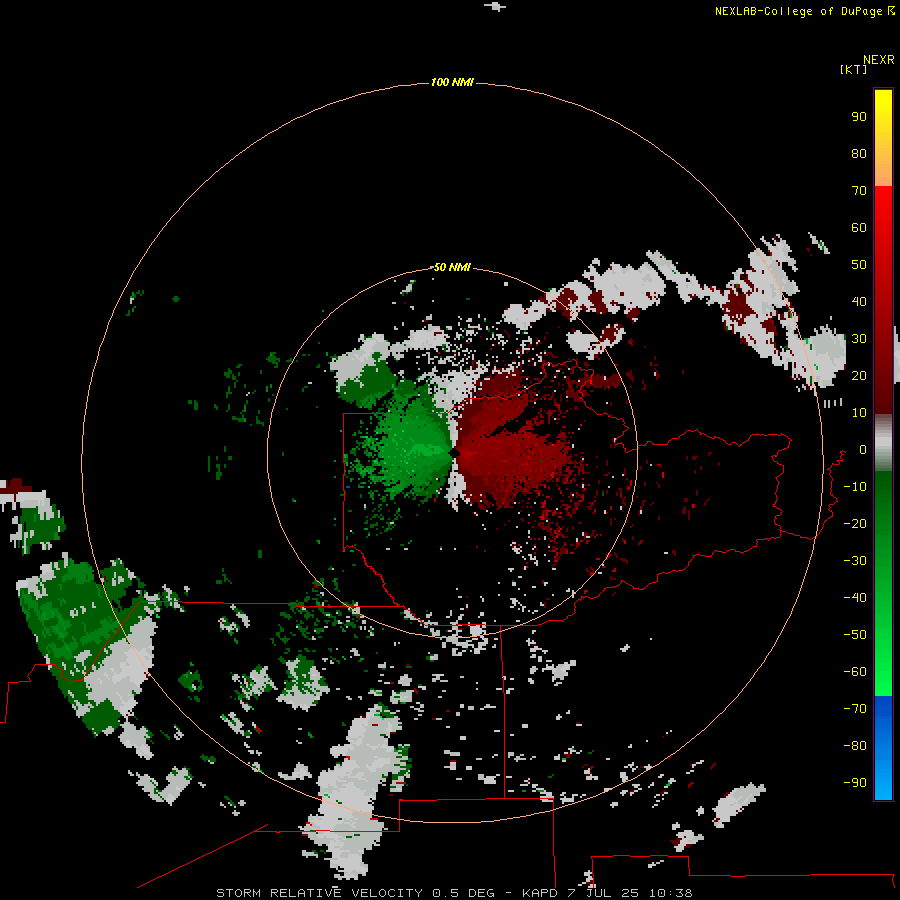The width and height of the screenshot is (900, 900).
Task: Click the [KT] units label above scale
Action: click(x=853, y=69)
